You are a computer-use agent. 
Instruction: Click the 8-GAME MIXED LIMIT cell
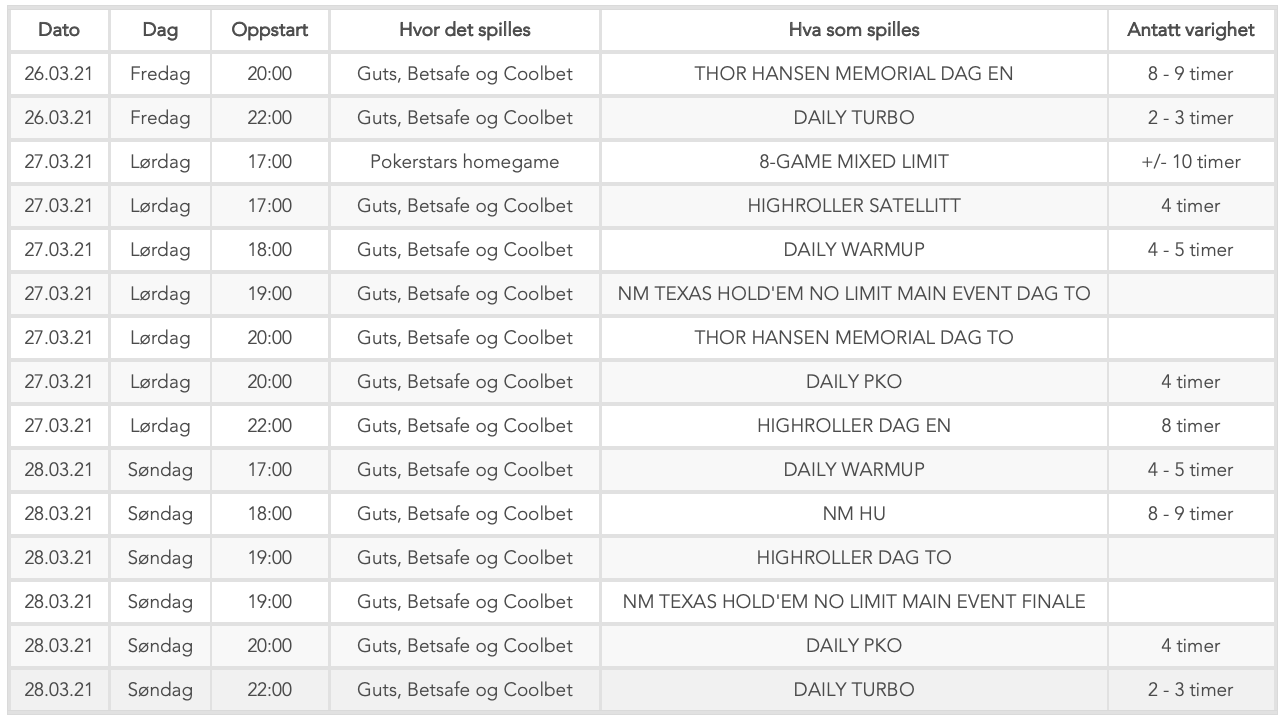[x=854, y=162]
